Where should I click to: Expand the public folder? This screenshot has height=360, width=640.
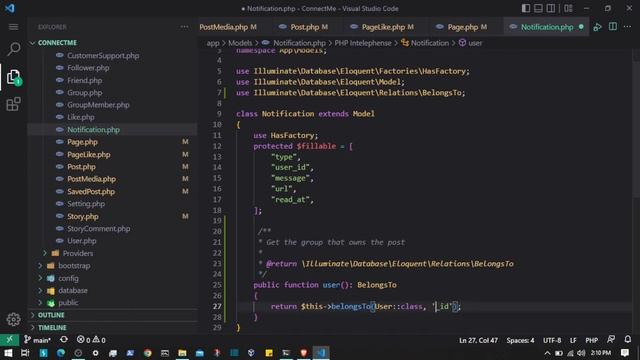point(68,303)
